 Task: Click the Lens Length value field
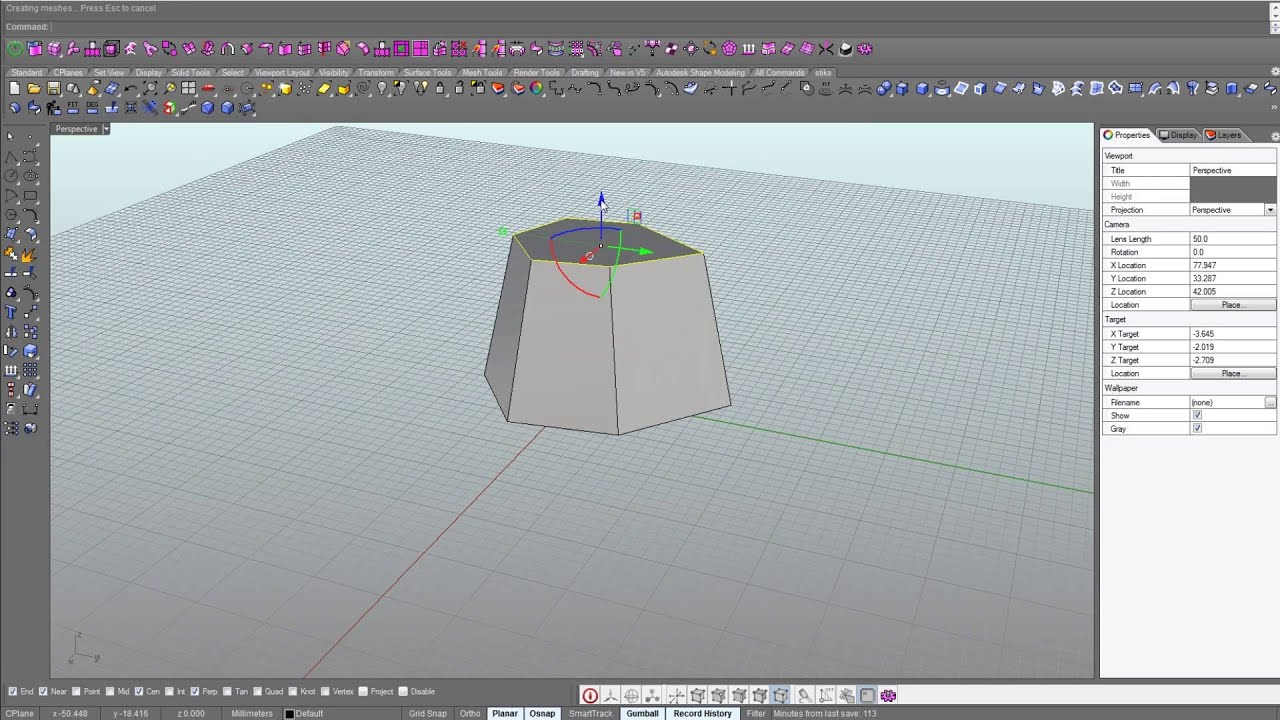(1232, 239)
